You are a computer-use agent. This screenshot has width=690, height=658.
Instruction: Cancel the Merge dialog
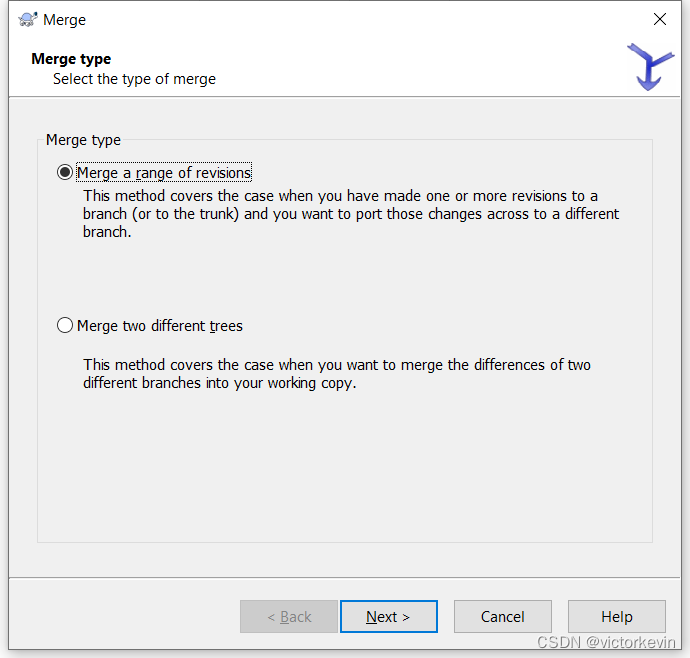503,616
